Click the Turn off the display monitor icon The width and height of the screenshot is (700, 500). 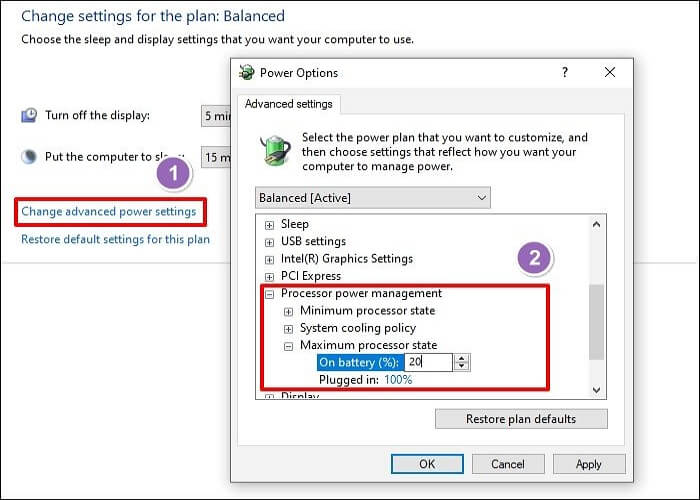coord(29,115)
